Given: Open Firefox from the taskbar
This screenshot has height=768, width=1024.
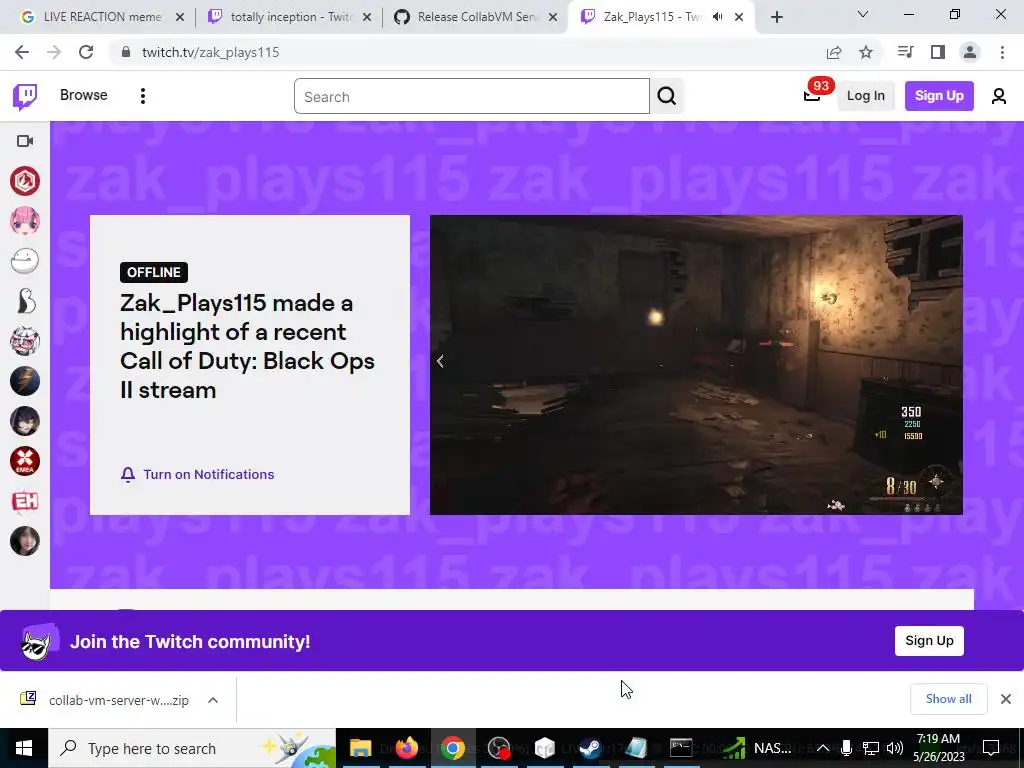Looking at the screenshot, I should click(407, 748).
